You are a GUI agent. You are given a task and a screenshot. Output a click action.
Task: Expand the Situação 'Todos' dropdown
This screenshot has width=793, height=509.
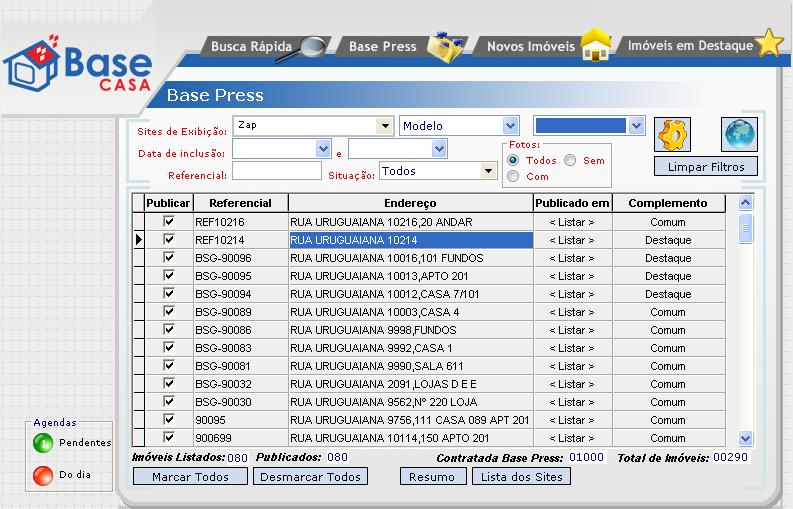(x=489, y=171)
